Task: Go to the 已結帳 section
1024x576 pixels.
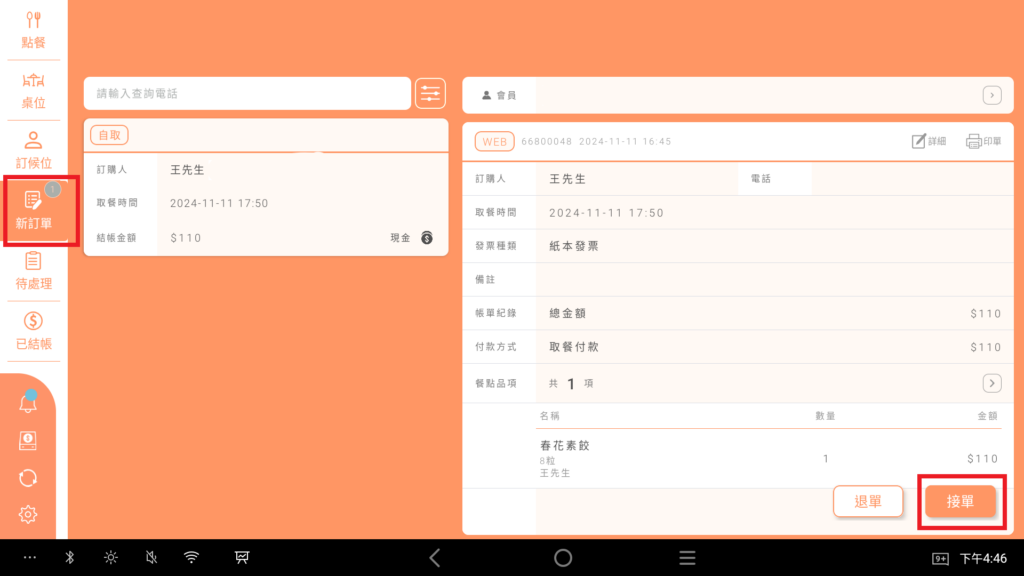Action: (x=33, y=331)
